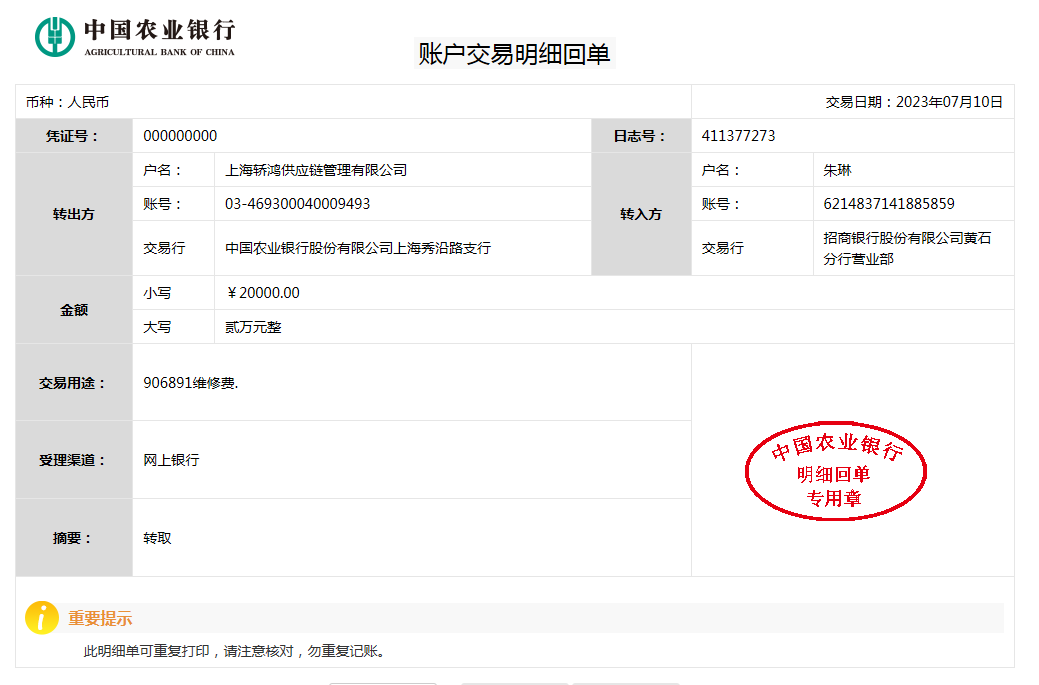
Task: Click the written amount 贰万元整
Action: pos(253,327)
